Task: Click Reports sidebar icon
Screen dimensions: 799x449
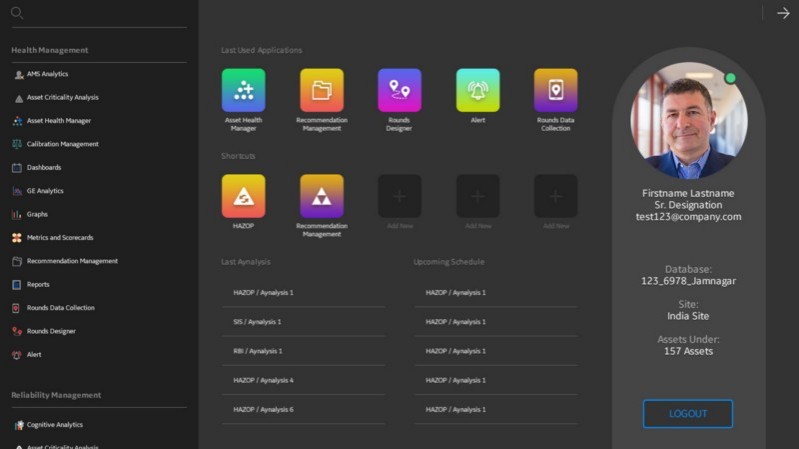Action: [17, 285]
